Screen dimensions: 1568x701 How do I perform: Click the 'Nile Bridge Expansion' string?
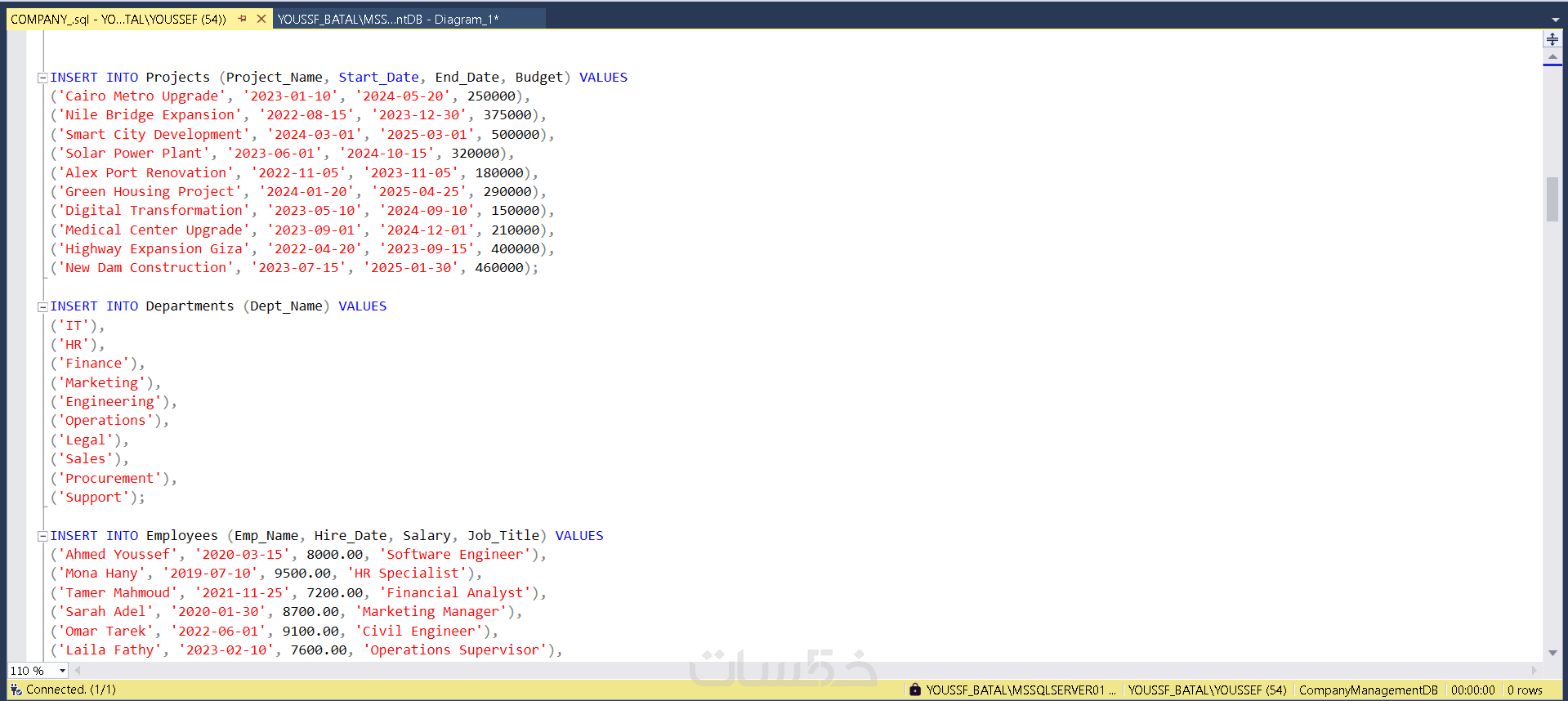[x=150, y=115]
